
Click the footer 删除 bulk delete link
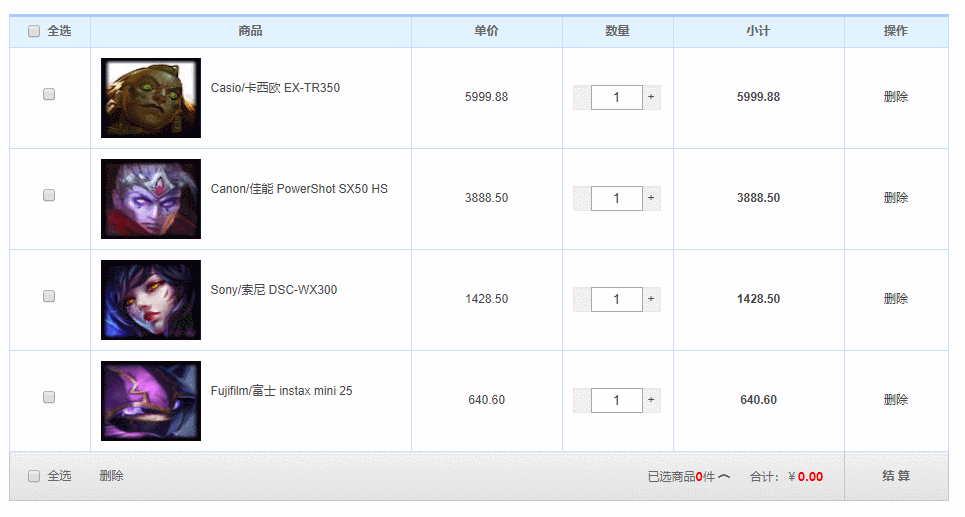coord(111,476)
